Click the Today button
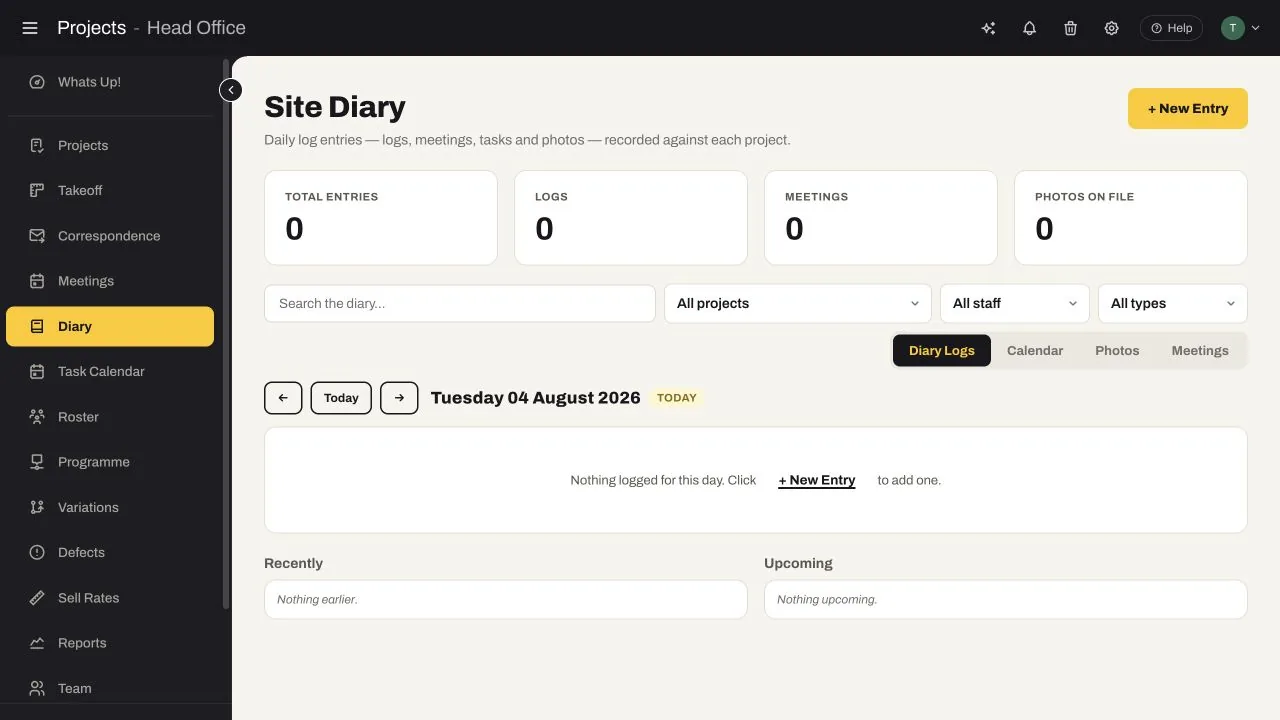This screenshot has width=1280, height=720. pos(341,398)
